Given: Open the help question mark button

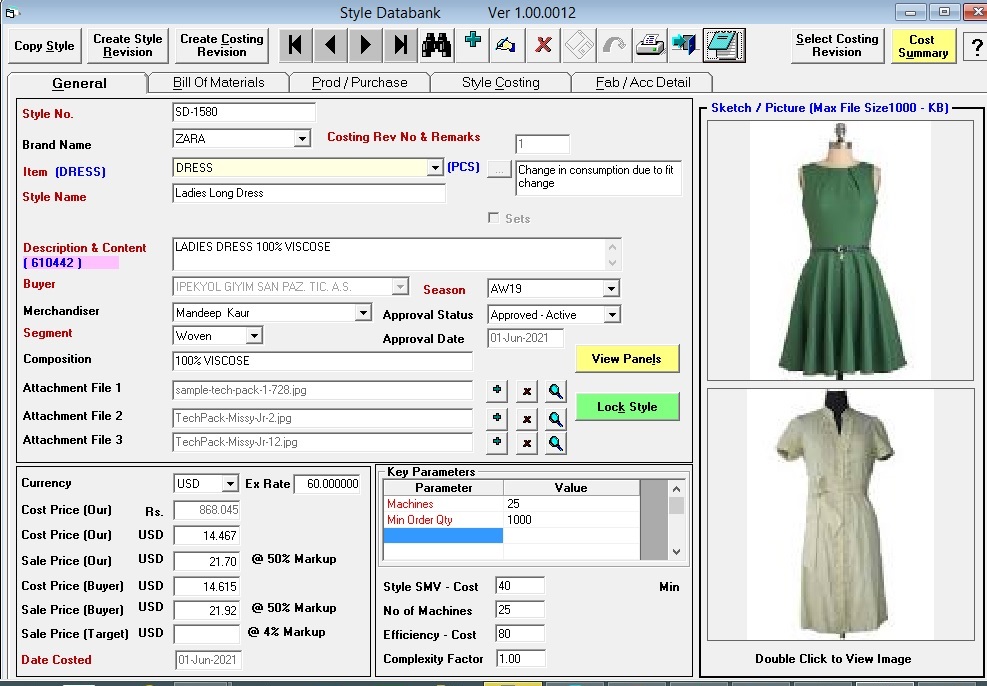Looking at the screenshot, I should click(x=977, y=46).
